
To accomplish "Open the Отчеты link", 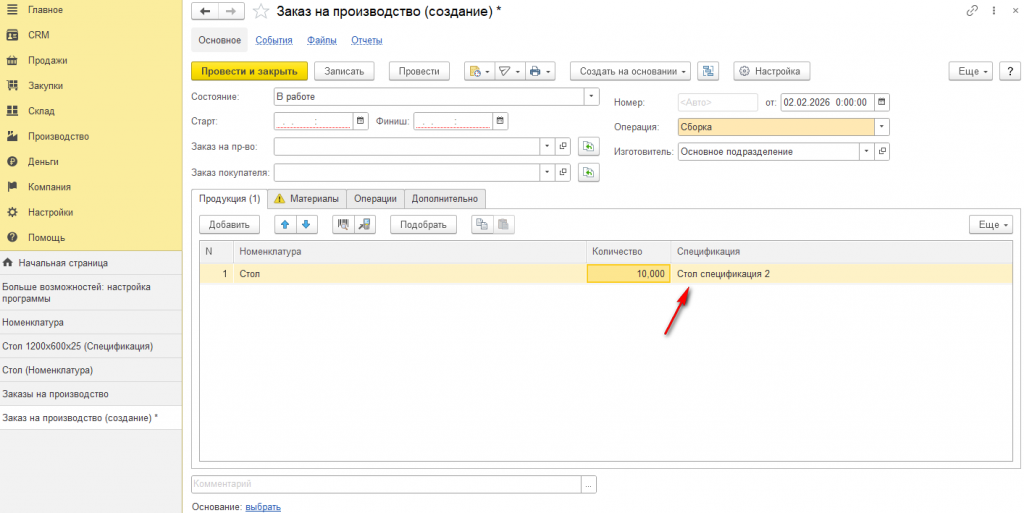I will click(366, 40).
